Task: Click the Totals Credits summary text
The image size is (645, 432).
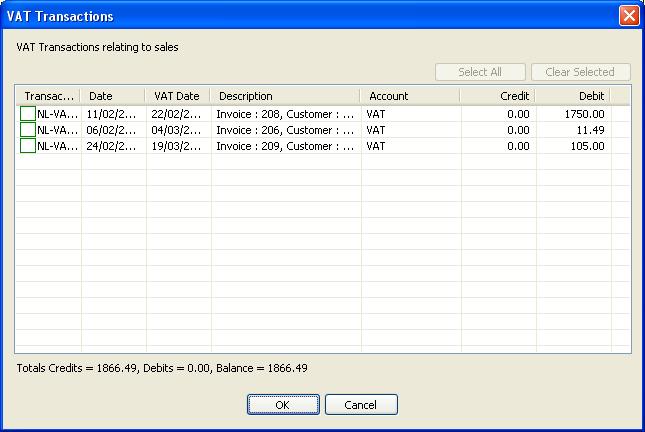Action: click(x=162, y=368)
